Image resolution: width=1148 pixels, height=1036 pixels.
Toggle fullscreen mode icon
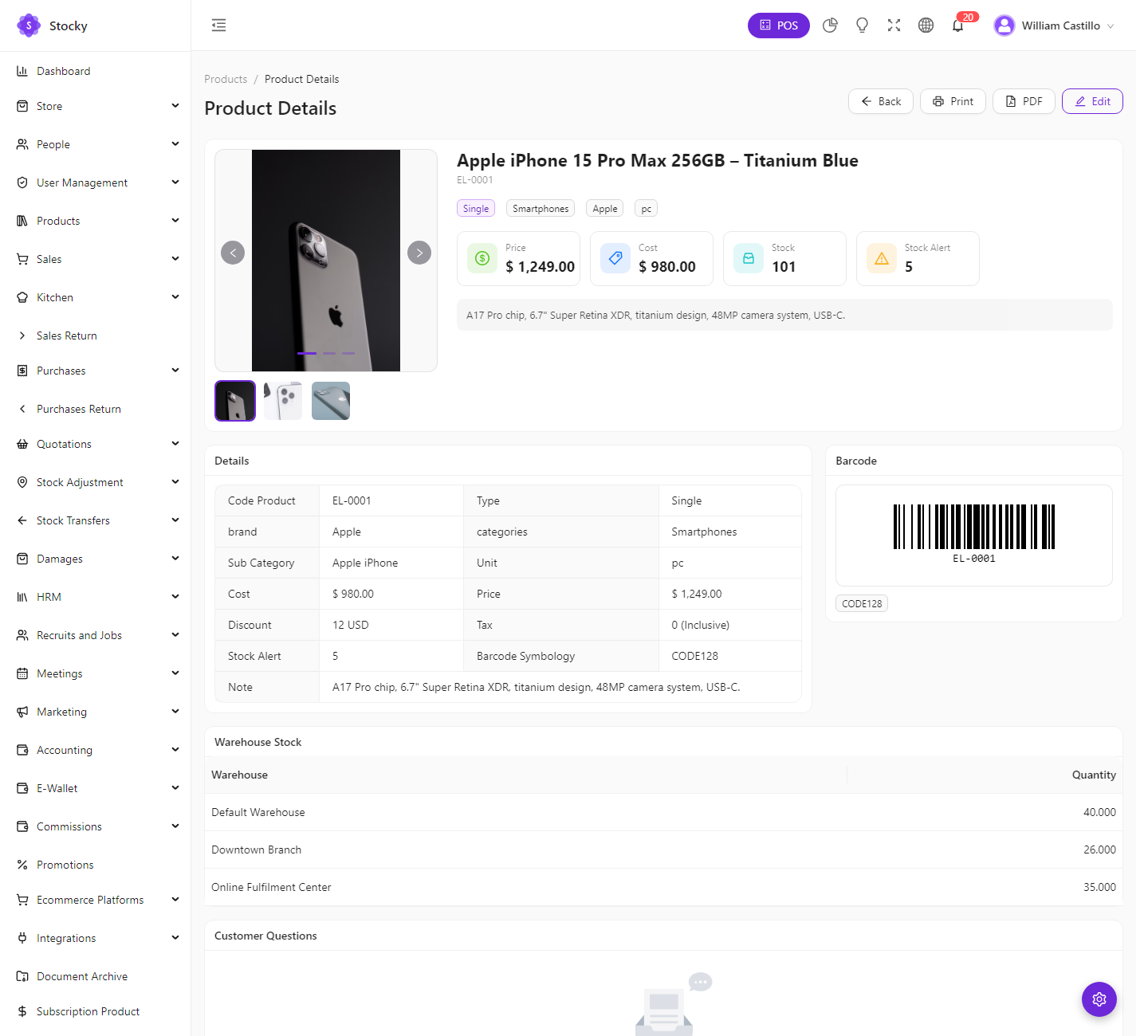894,26
